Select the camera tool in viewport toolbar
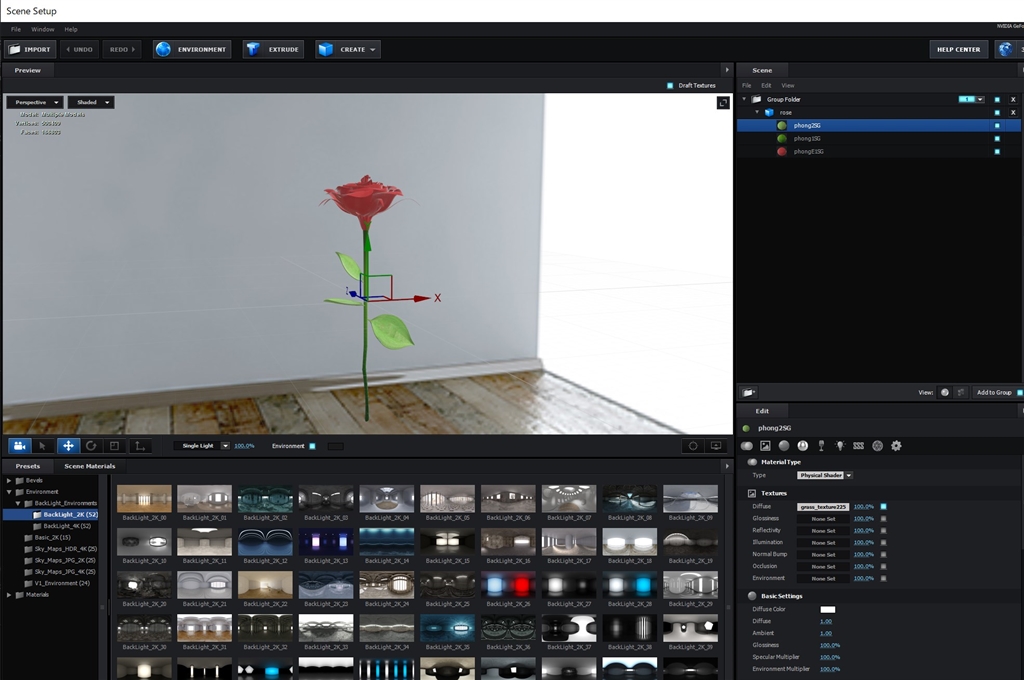 coord(19,446)
